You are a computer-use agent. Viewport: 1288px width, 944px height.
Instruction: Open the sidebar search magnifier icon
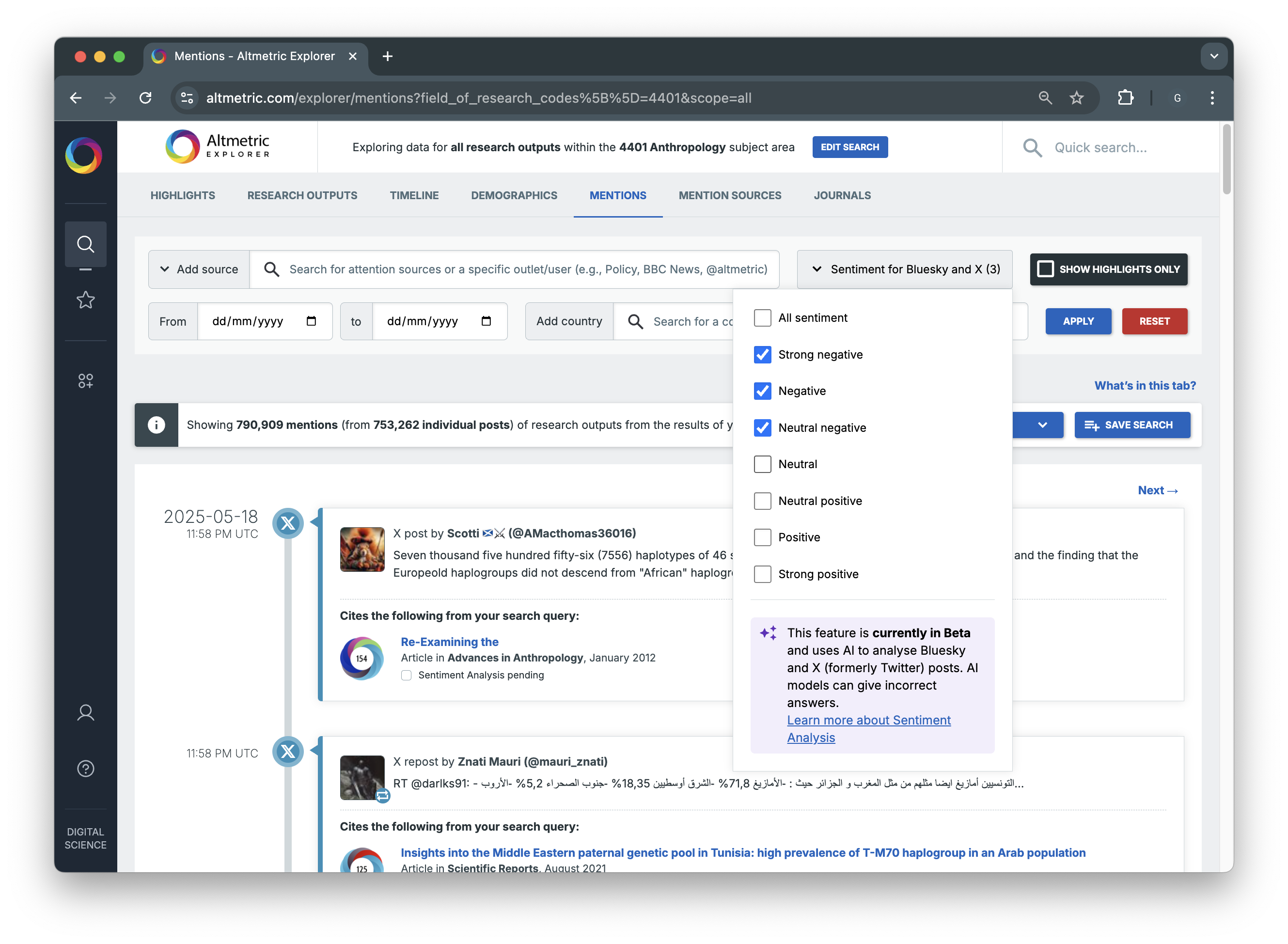click(85, 244)
